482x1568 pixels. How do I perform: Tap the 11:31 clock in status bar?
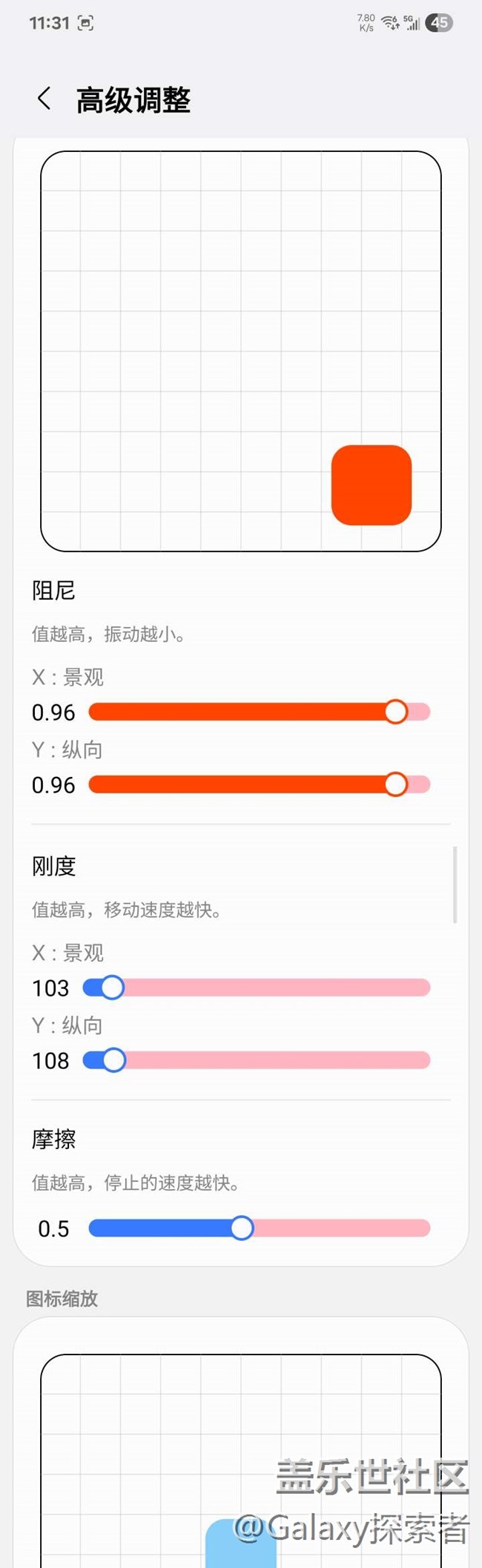[49, 23]
